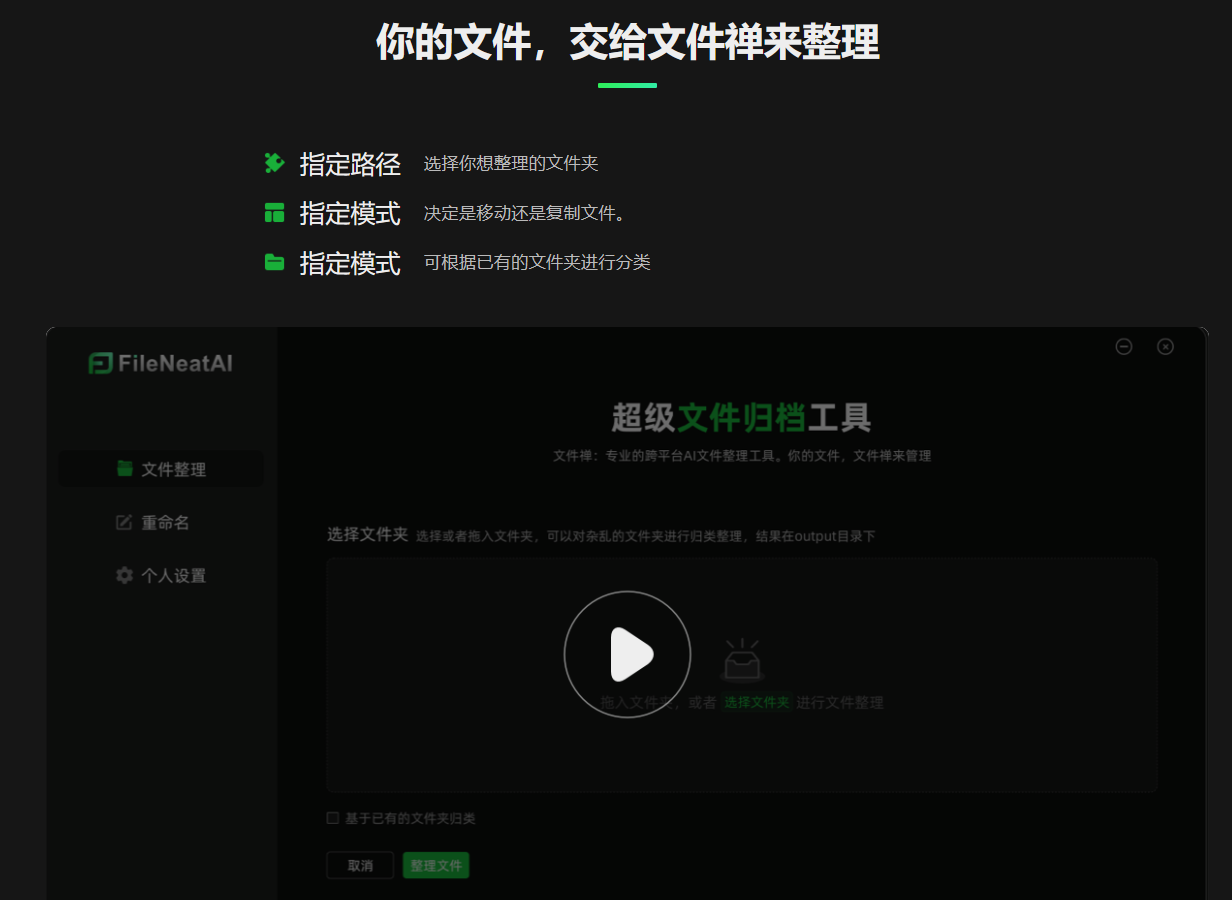This screenshot has height=900, width=1232.
Task: Minimize the FileNeatAI window
Action: [x=1123, y=346]
